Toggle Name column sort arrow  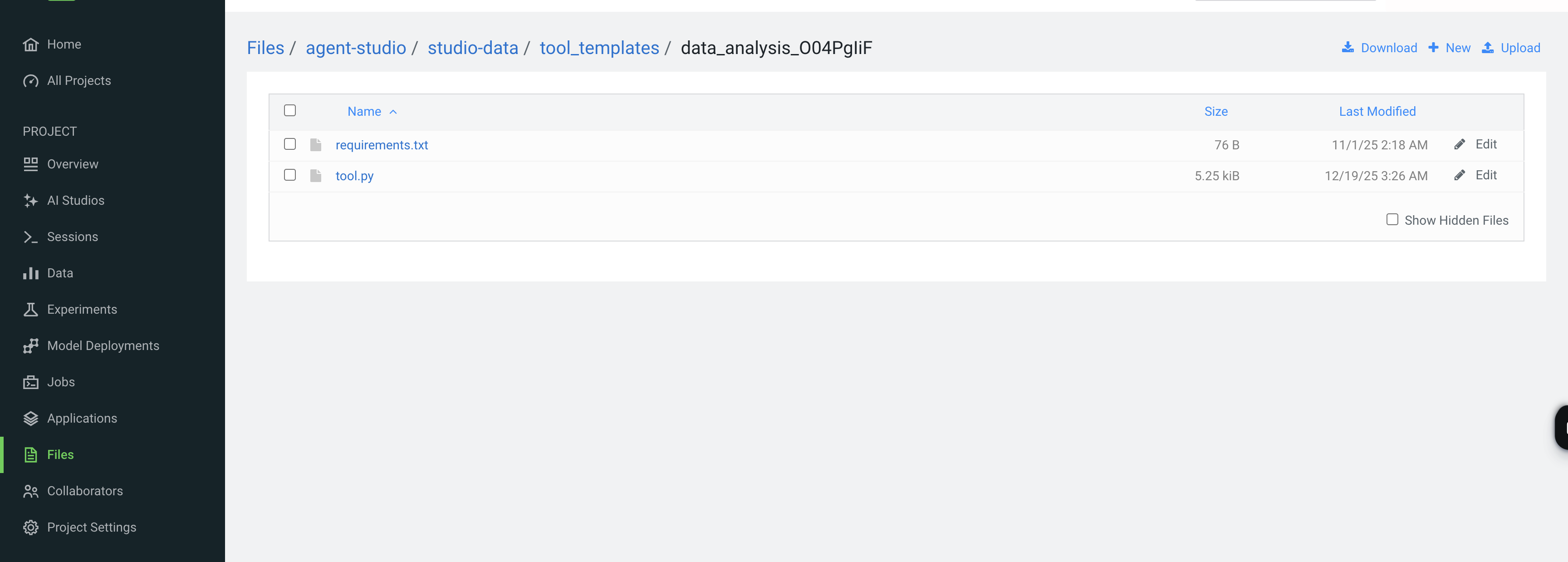(393, 112)
